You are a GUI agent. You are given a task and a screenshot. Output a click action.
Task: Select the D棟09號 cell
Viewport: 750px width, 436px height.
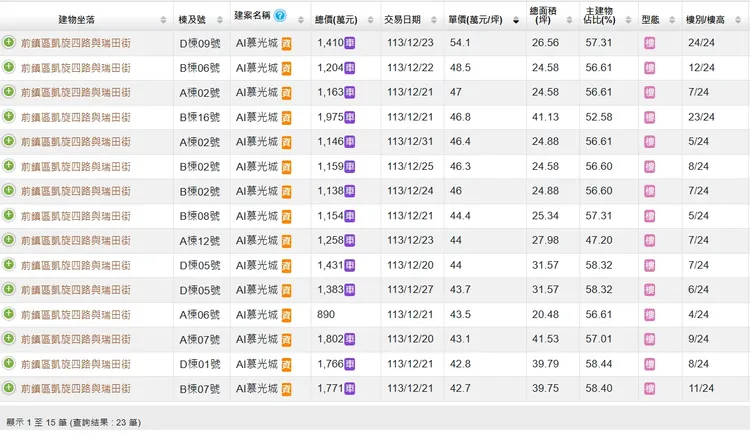200,44
